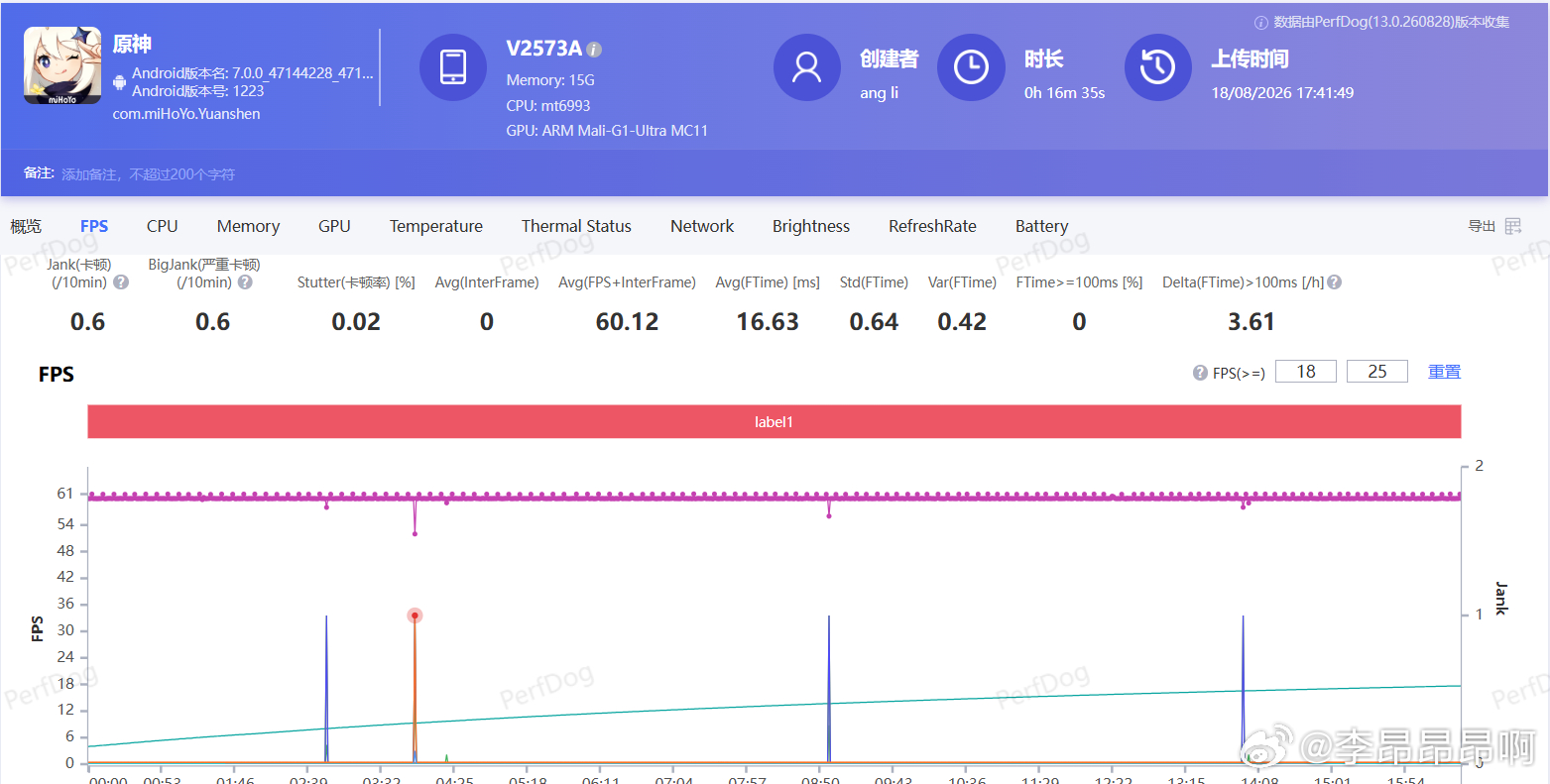Click the 导出 export button
Screen dimensions: 1550x784
pos(1482,226)
